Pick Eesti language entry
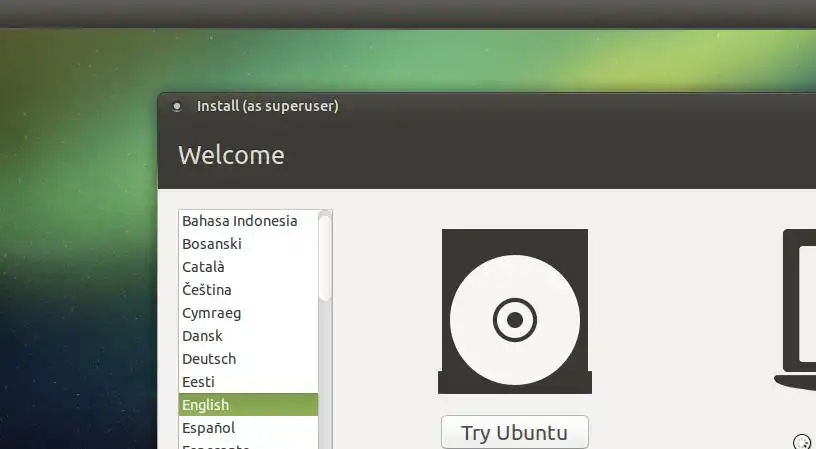The width and height of the screenshot is (816, 449). (x=248, y=382)
